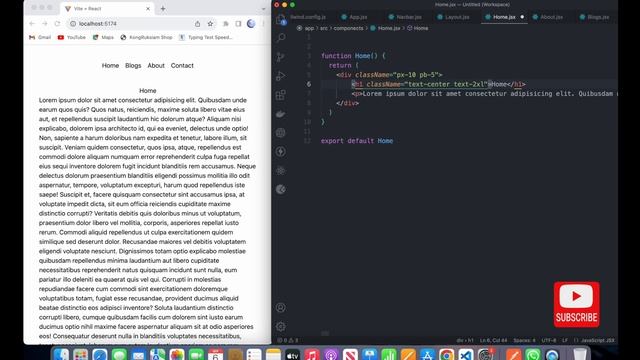Image resolution: width=640 pixels, height=360 pixels.
Task: Open the Extensions view
Action: click(281, 95)
